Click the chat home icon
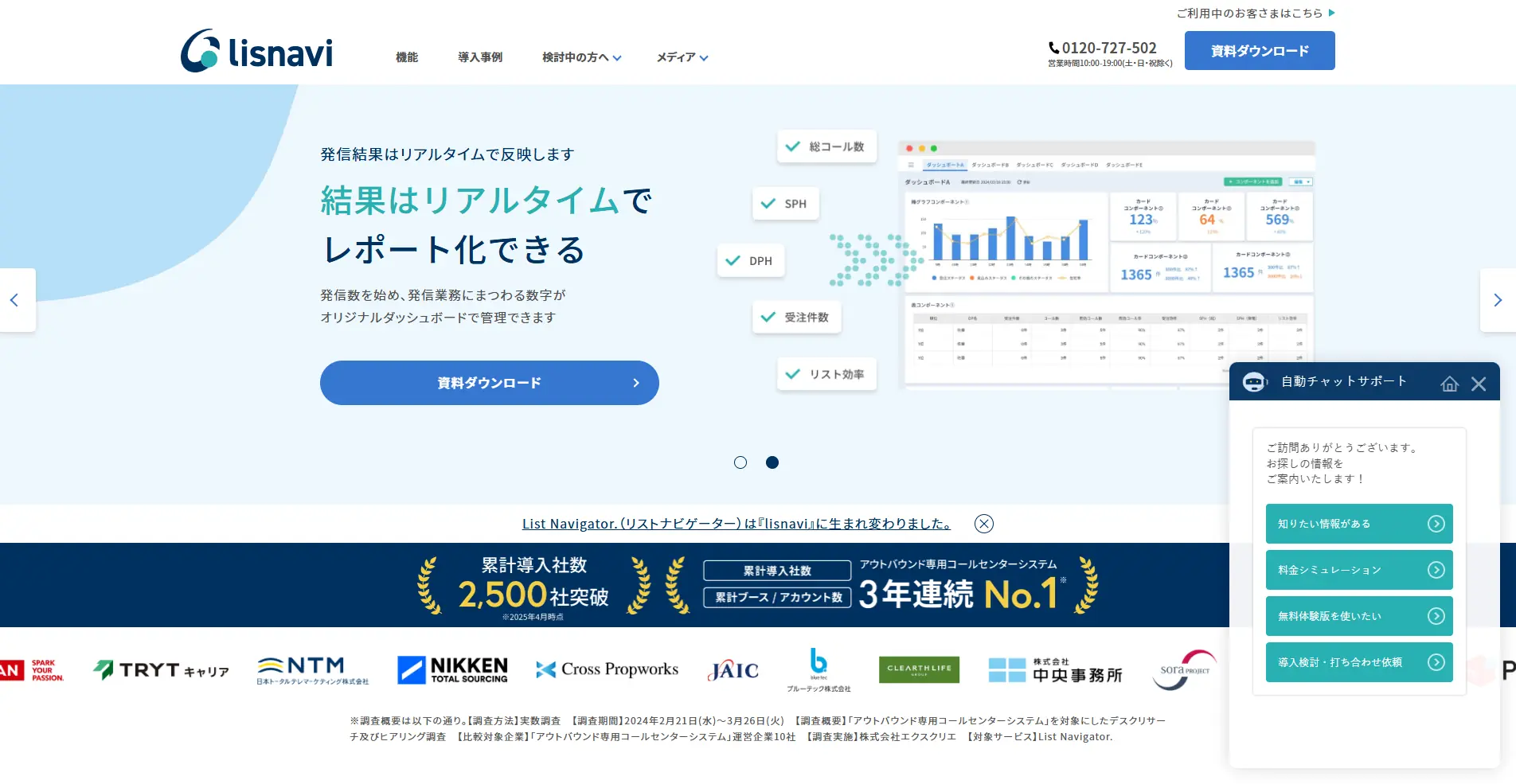 pos(1449,384)
